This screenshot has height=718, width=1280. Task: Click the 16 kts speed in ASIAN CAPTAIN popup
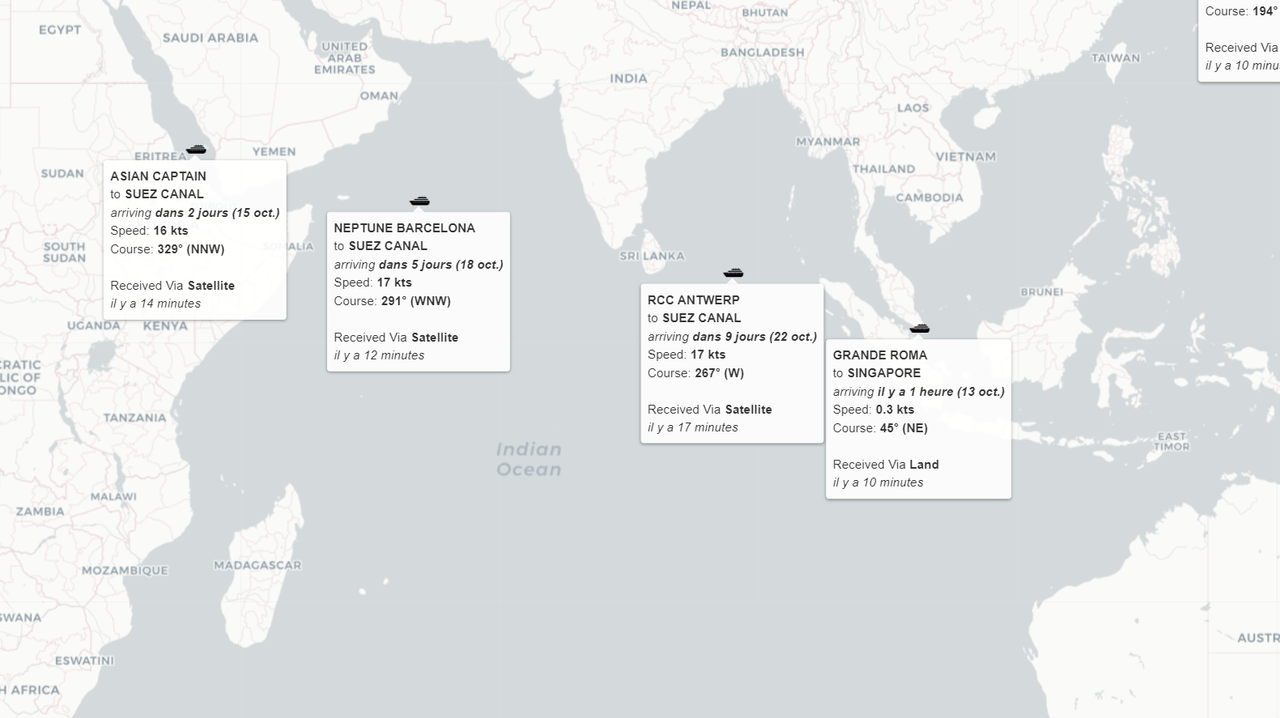point(171,231)
